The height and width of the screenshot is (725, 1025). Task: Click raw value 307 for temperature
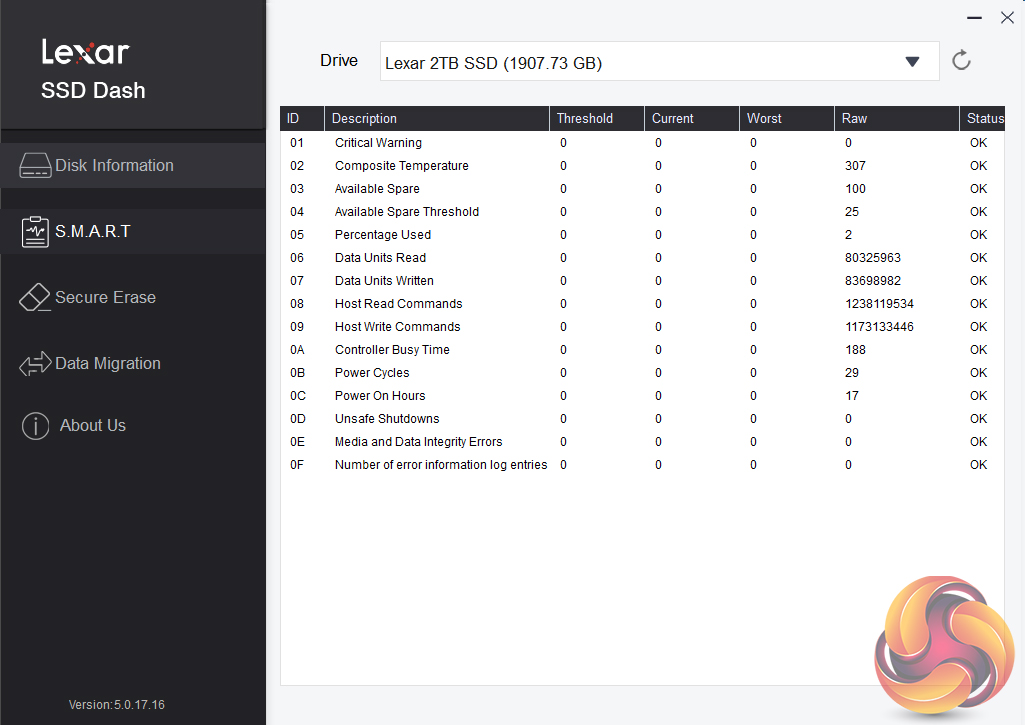pos(855,165)
